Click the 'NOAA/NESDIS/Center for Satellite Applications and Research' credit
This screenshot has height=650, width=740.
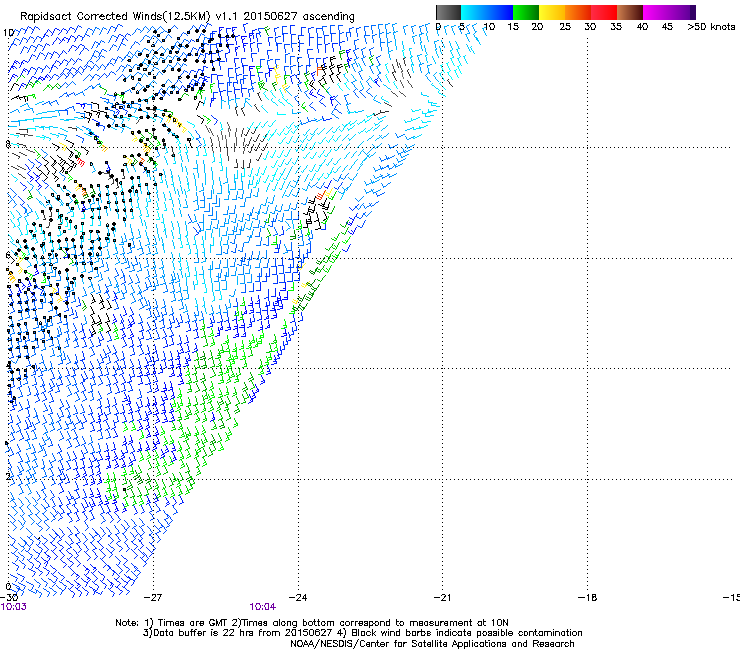pyautogui.click(x=432, y=644)
